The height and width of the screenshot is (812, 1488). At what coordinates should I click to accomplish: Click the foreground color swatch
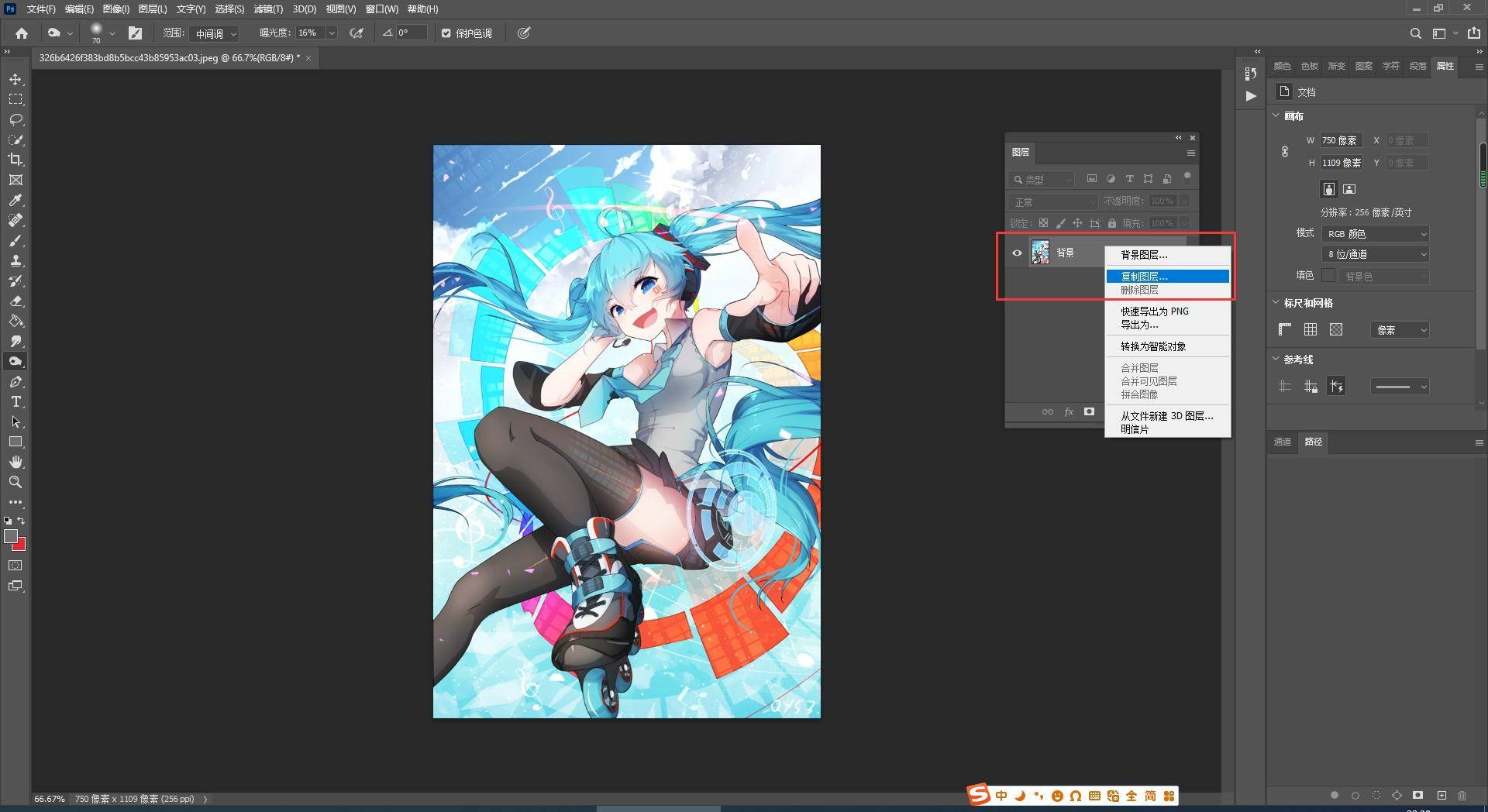pos(10,536)
